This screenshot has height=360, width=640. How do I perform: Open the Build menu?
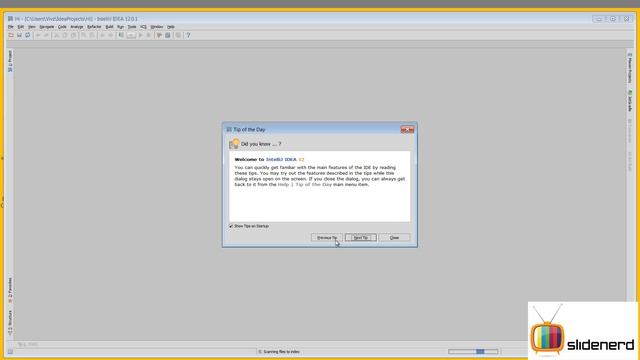(x=109, y=27)
